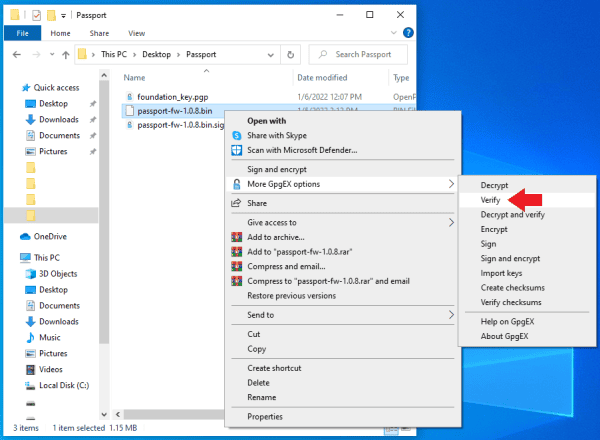Click the WinRAR icon beside Compress and email...

tap(236, 266)
